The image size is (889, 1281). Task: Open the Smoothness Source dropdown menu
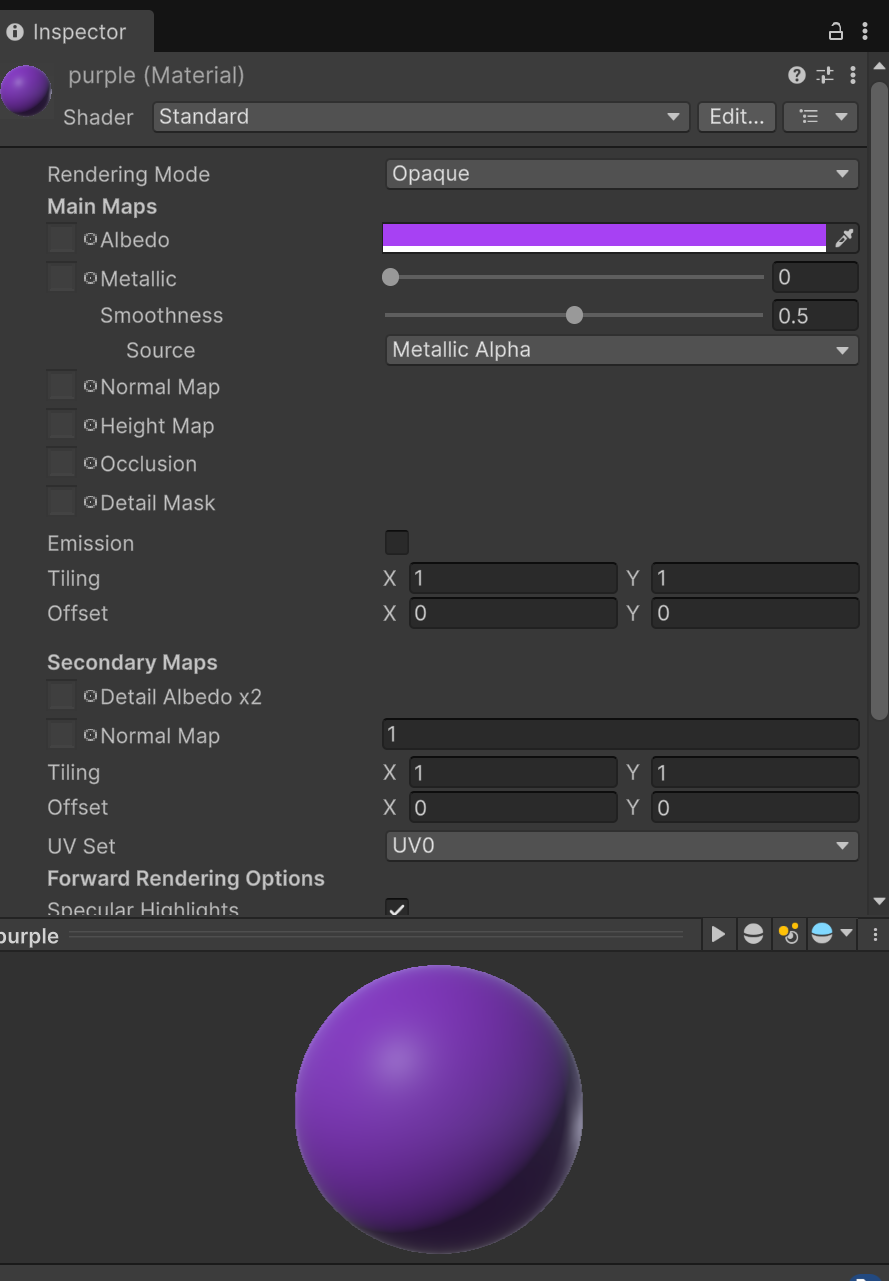pos(621,350)
